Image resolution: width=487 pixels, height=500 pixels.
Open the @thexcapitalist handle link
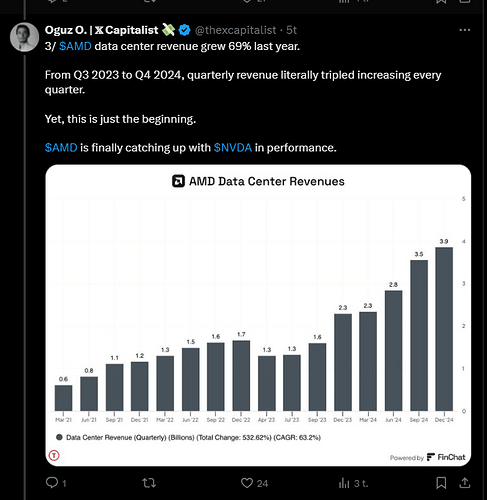[235, 30]
